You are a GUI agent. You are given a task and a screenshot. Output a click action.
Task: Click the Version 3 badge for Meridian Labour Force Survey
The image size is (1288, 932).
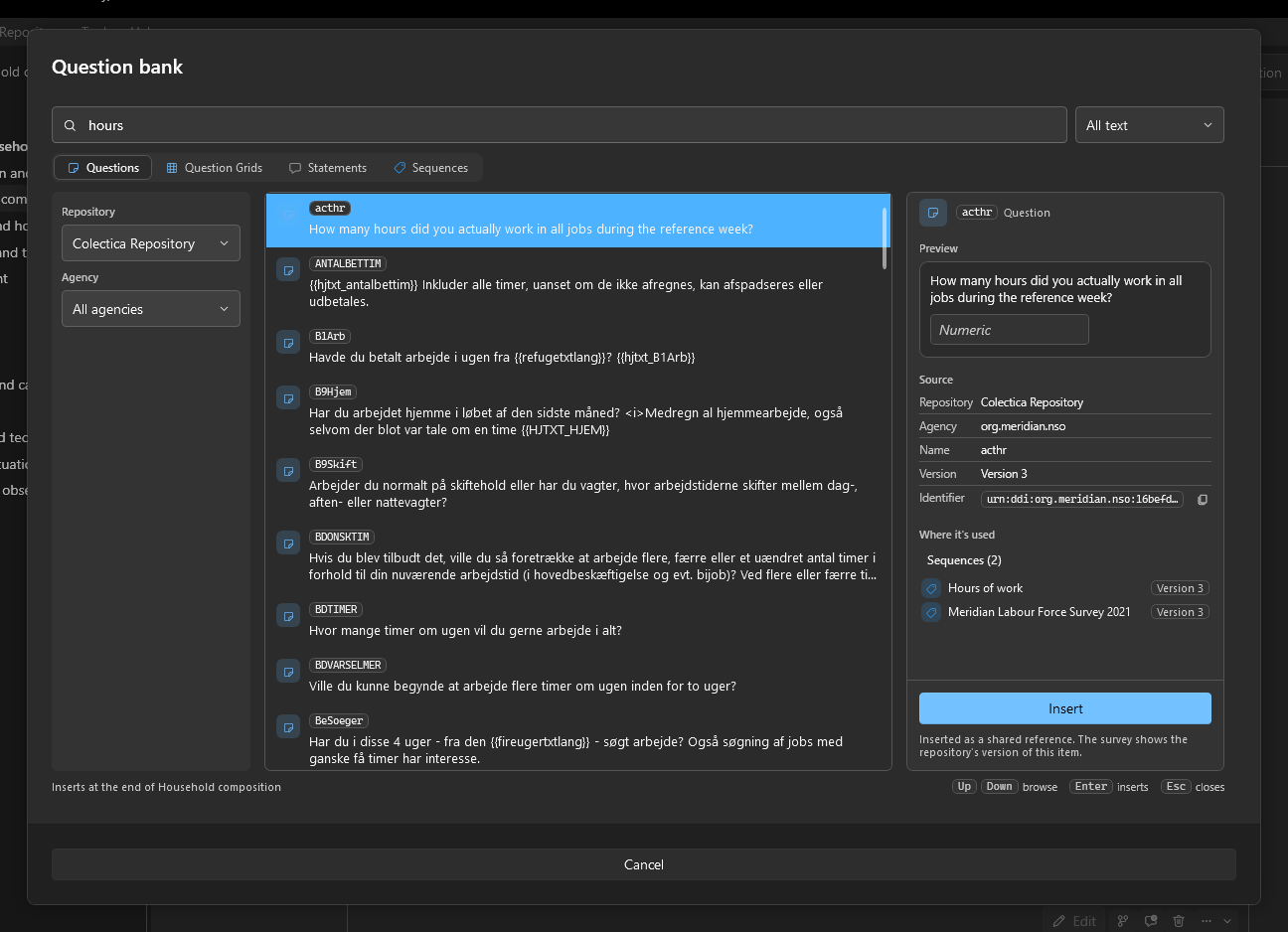1180,612
